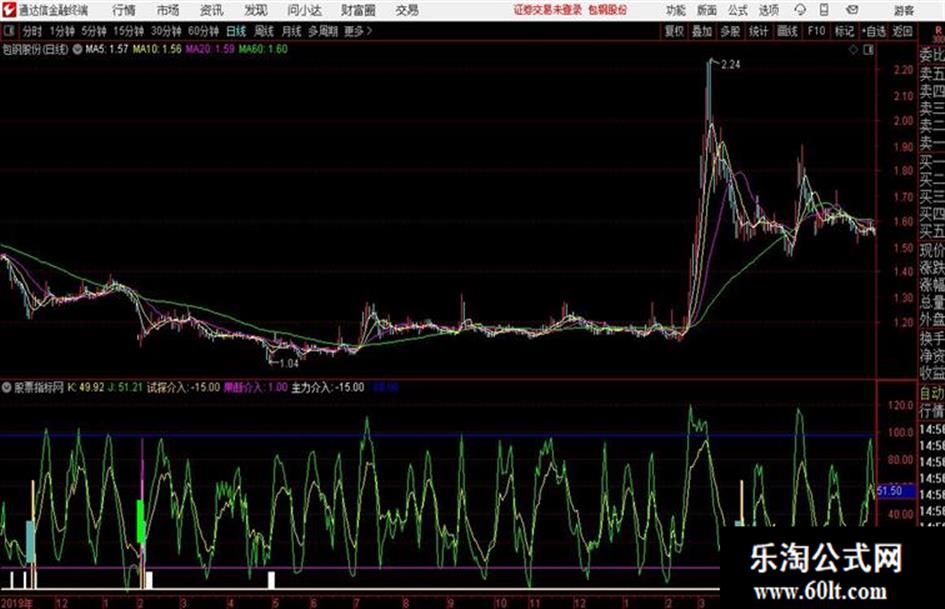Image resolution: width=945 pixels, height=609 pixels.
Task: Open the 版面 menu
Action: click(707, 10)
